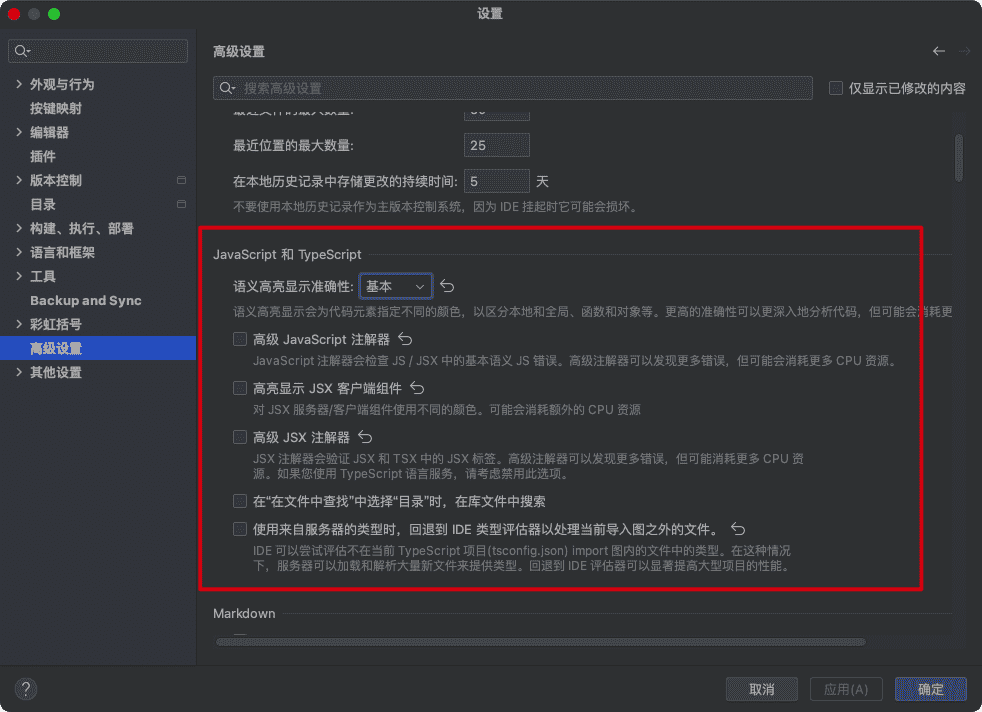
Task: Enable 高级 JavaScript 注解器 checkbox
Action: (x=240, y=340)
